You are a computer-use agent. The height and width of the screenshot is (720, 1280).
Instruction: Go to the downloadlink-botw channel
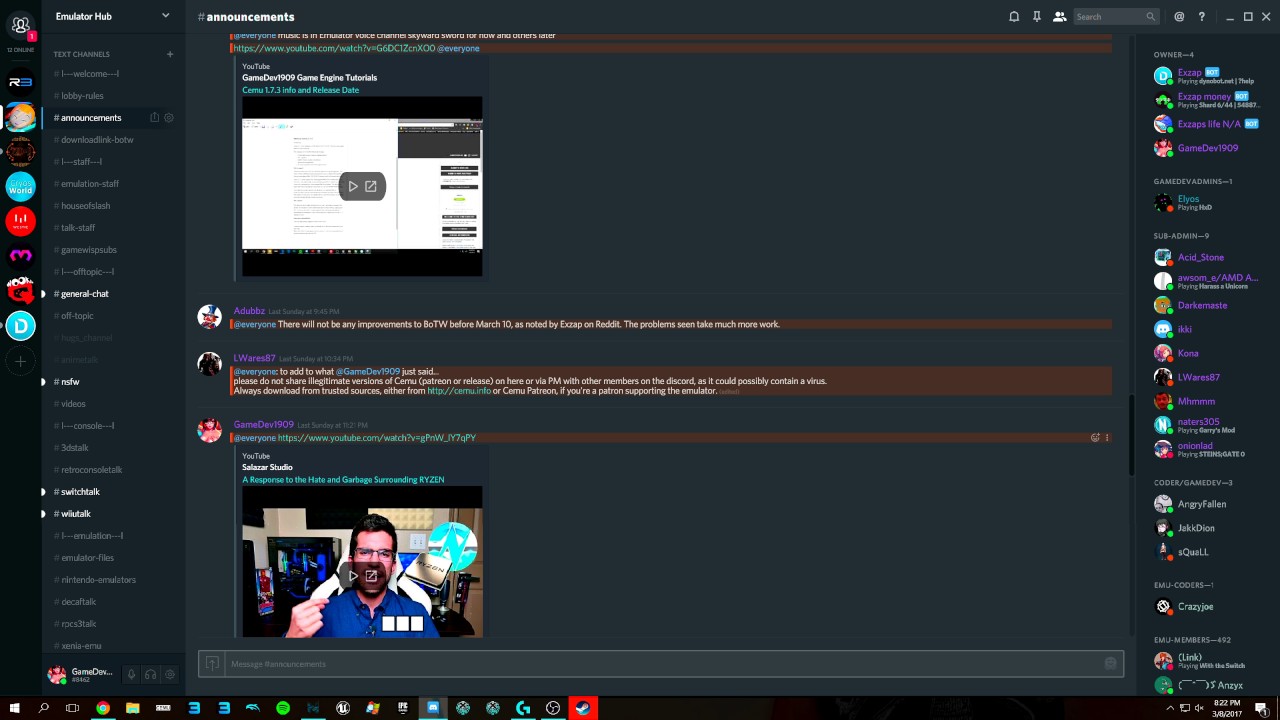pyautogui.click(x=97, y=140)
